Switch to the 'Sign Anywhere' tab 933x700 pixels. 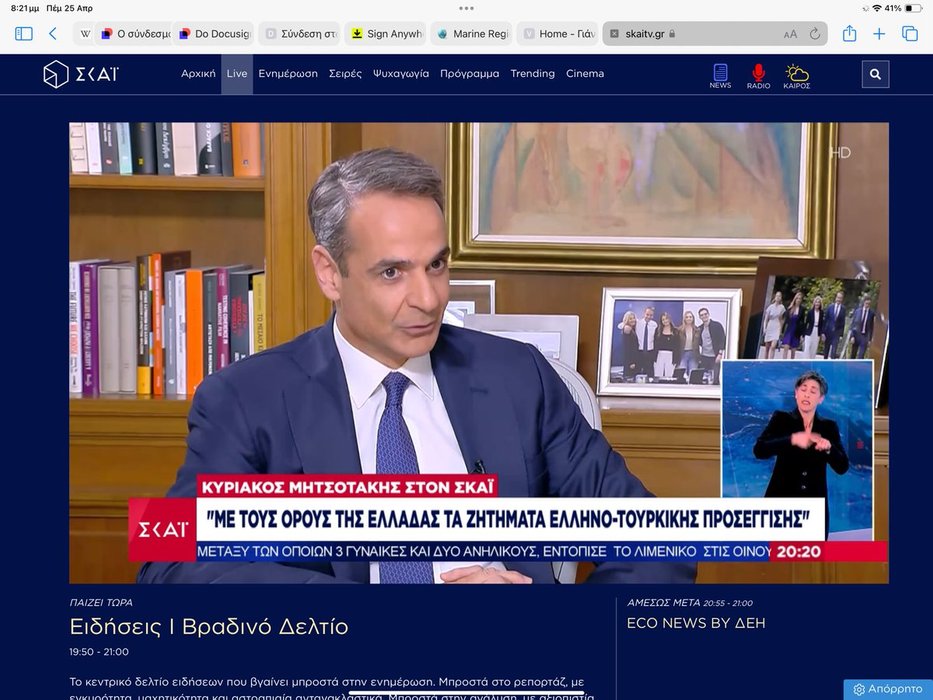[x=387, y=34]
